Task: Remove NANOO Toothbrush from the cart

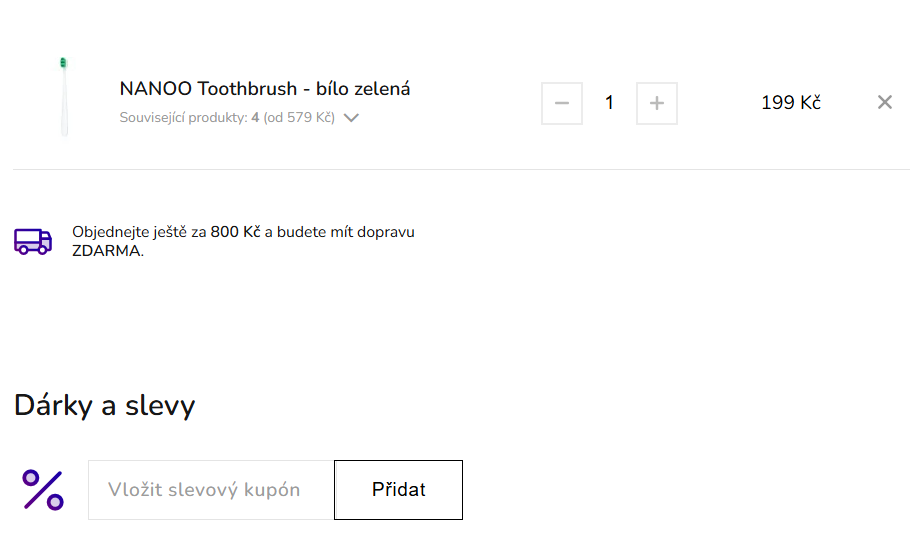Action: click(884, 102)
